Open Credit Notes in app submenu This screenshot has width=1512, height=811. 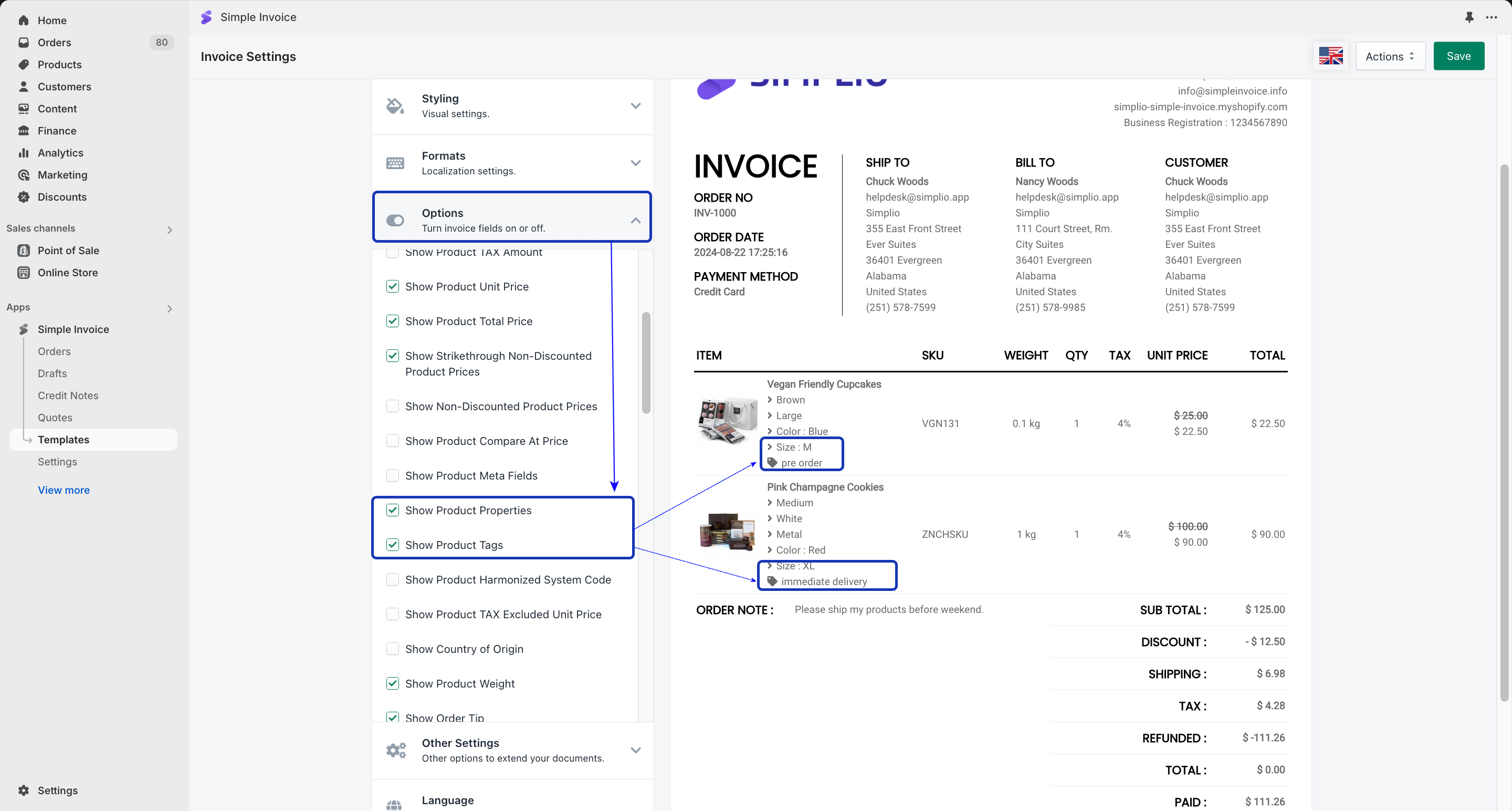pos(68,395)
